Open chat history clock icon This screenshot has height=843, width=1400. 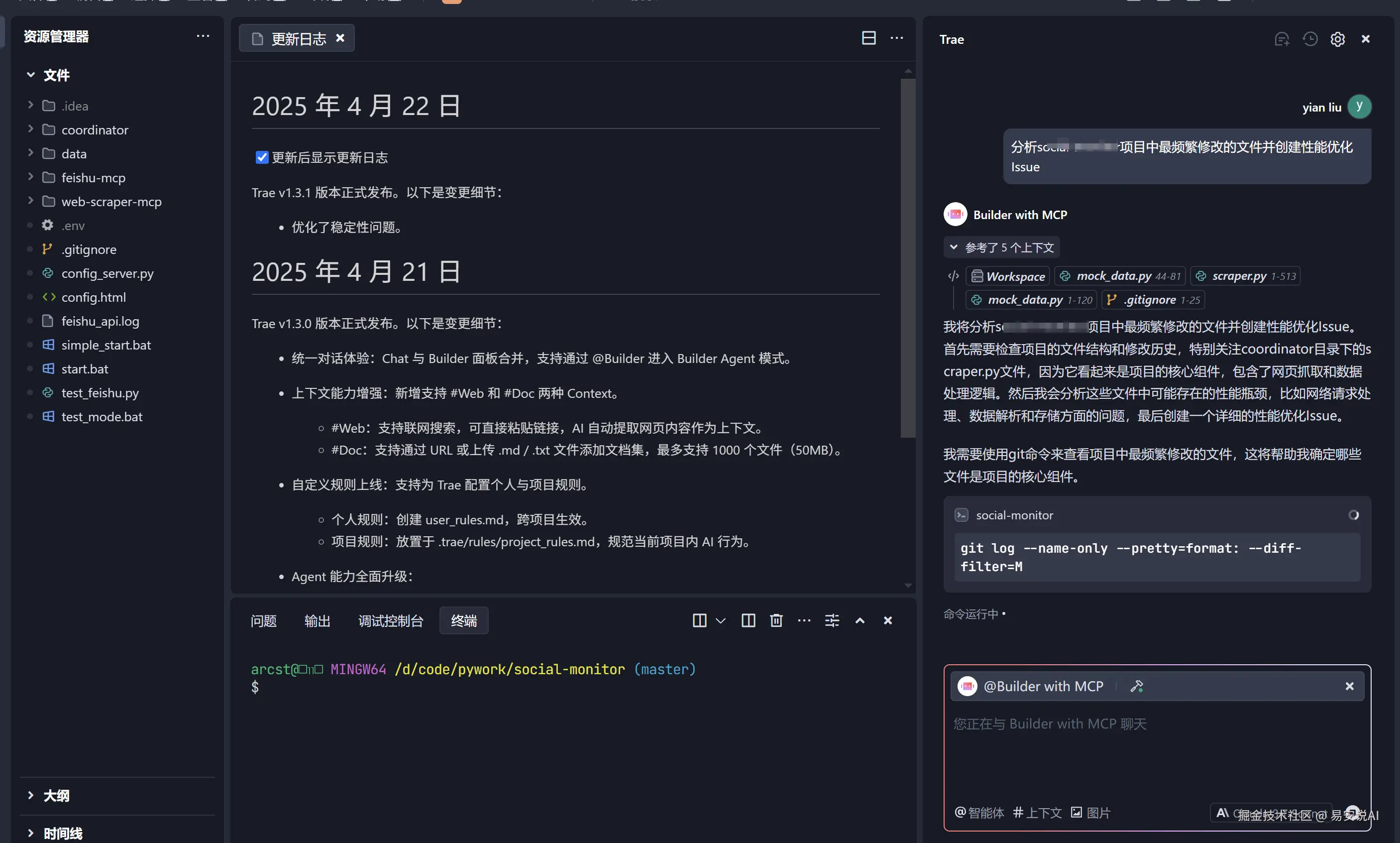[1310, 39]
